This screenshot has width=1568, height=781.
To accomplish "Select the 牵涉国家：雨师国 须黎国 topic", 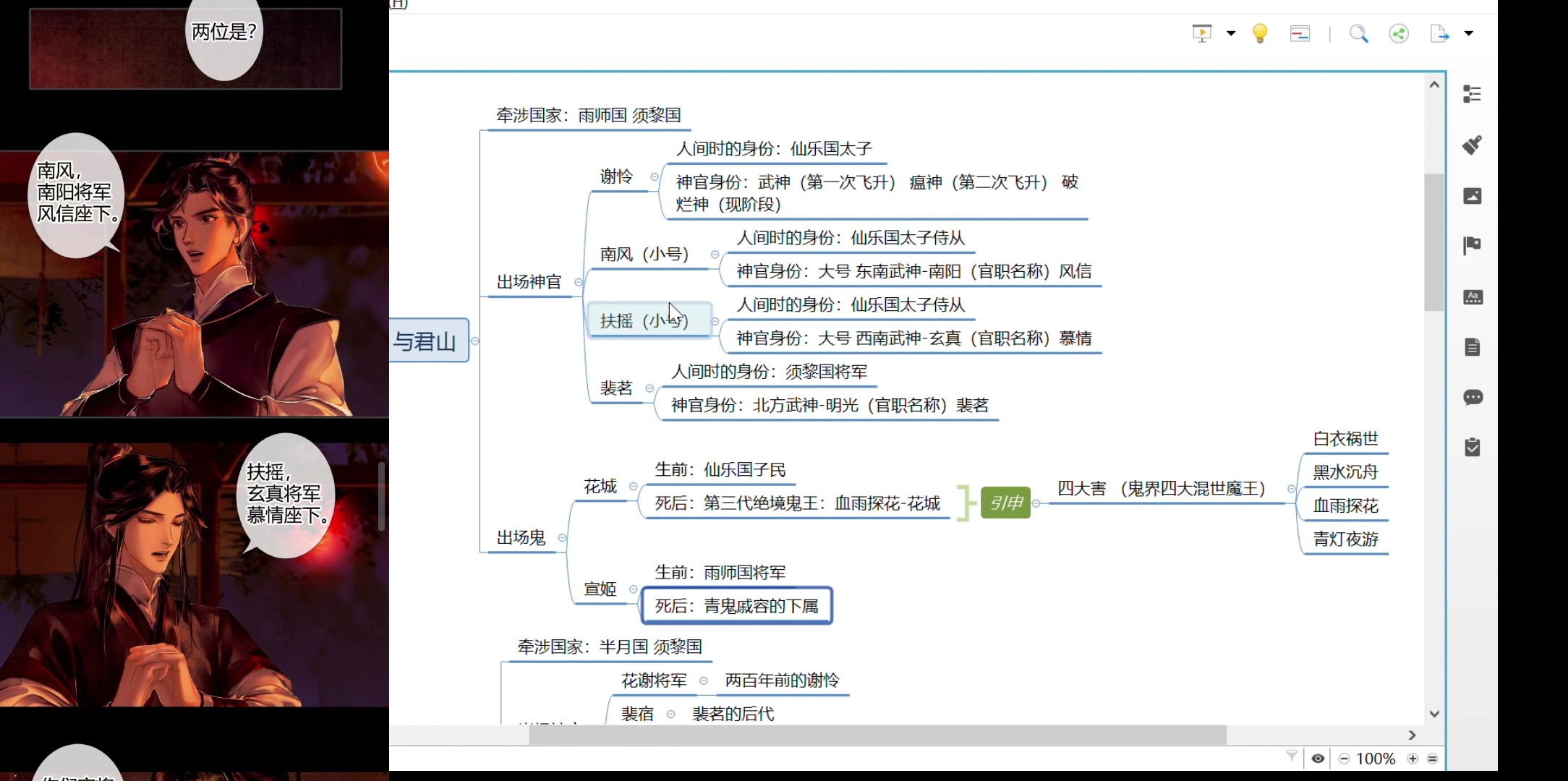I will (x=589, y=116).
